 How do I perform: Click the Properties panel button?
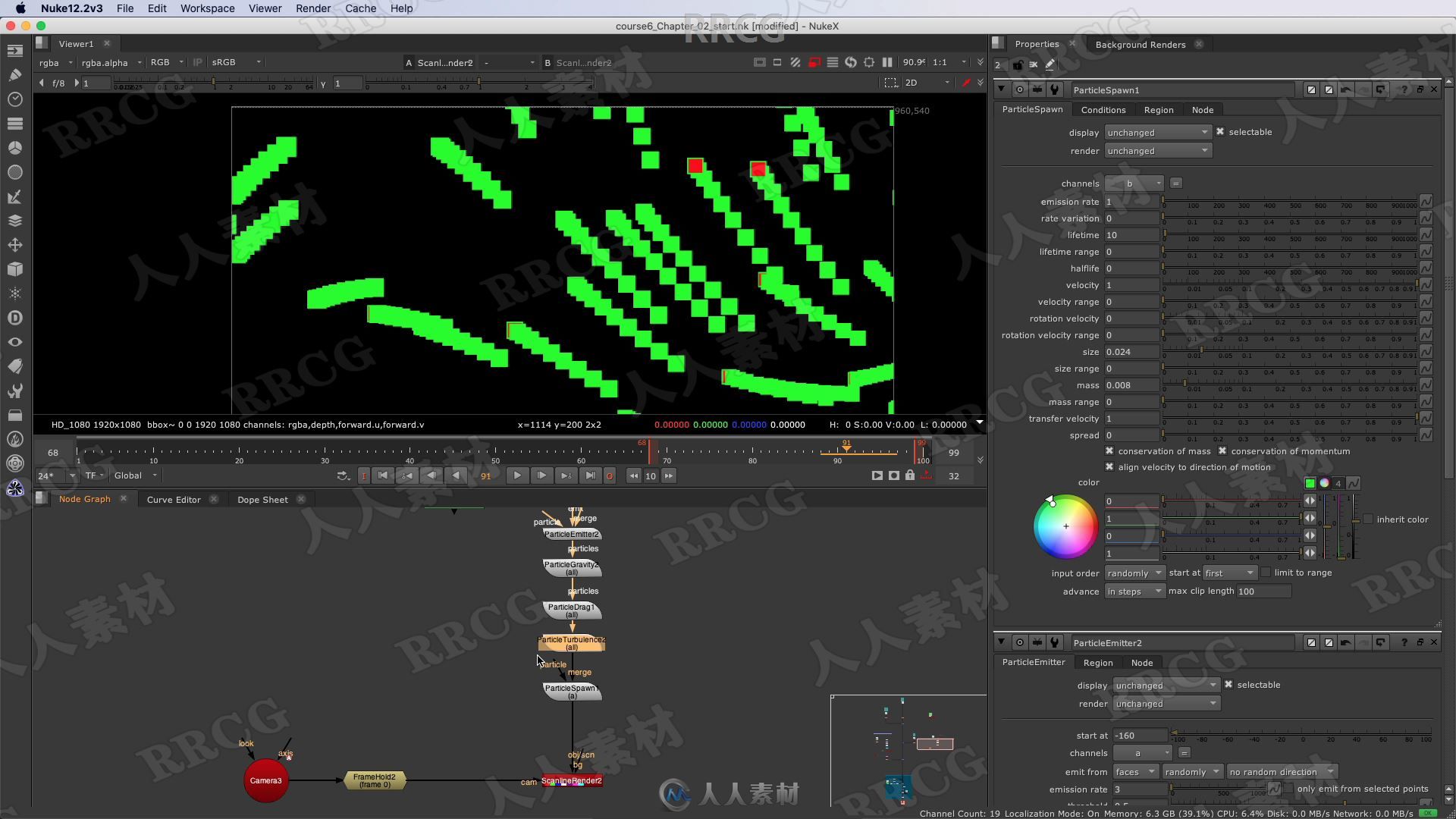click(x=1038, y=43)
